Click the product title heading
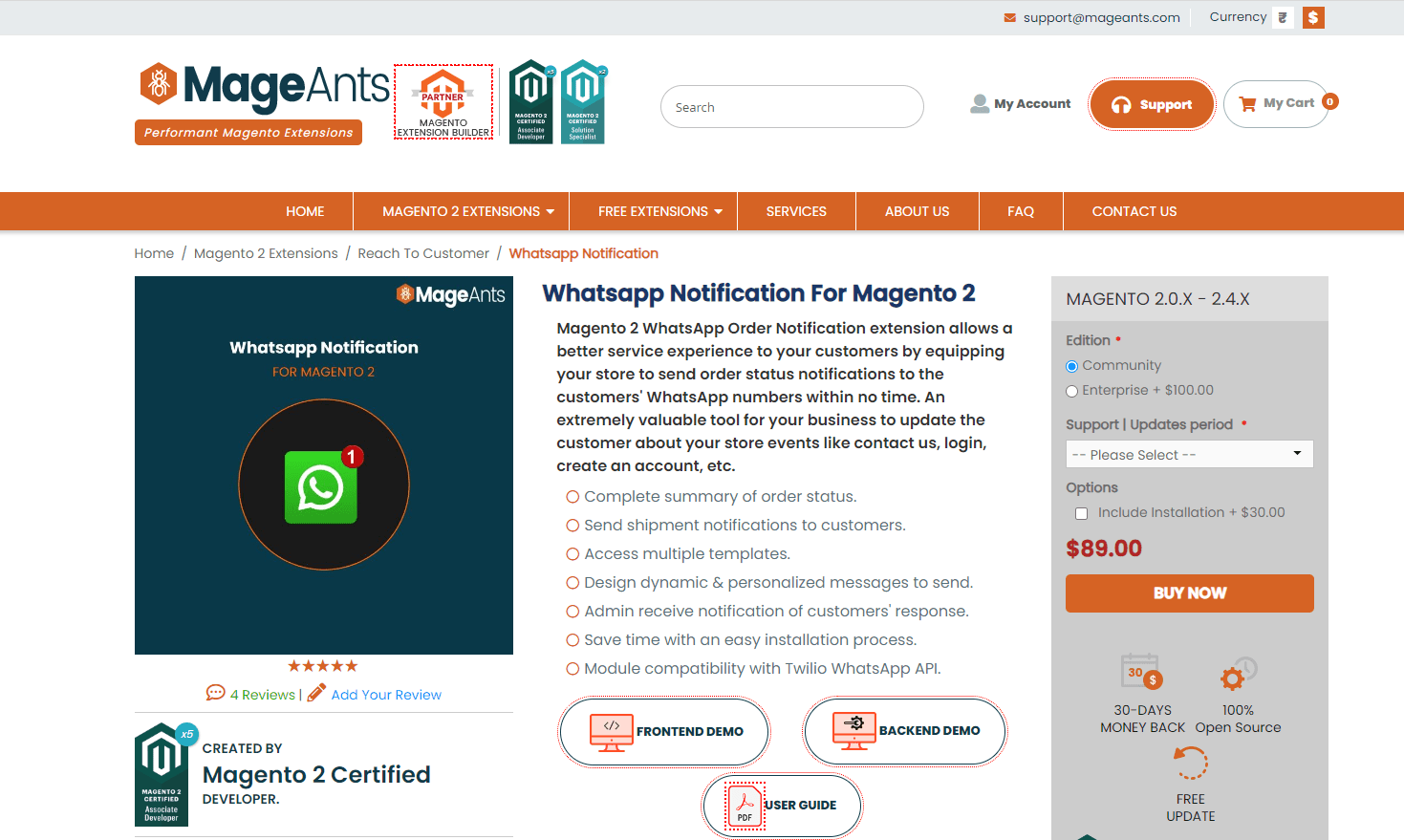Image resolution: width=1404 pixels, height=840 pixels. 759,293
